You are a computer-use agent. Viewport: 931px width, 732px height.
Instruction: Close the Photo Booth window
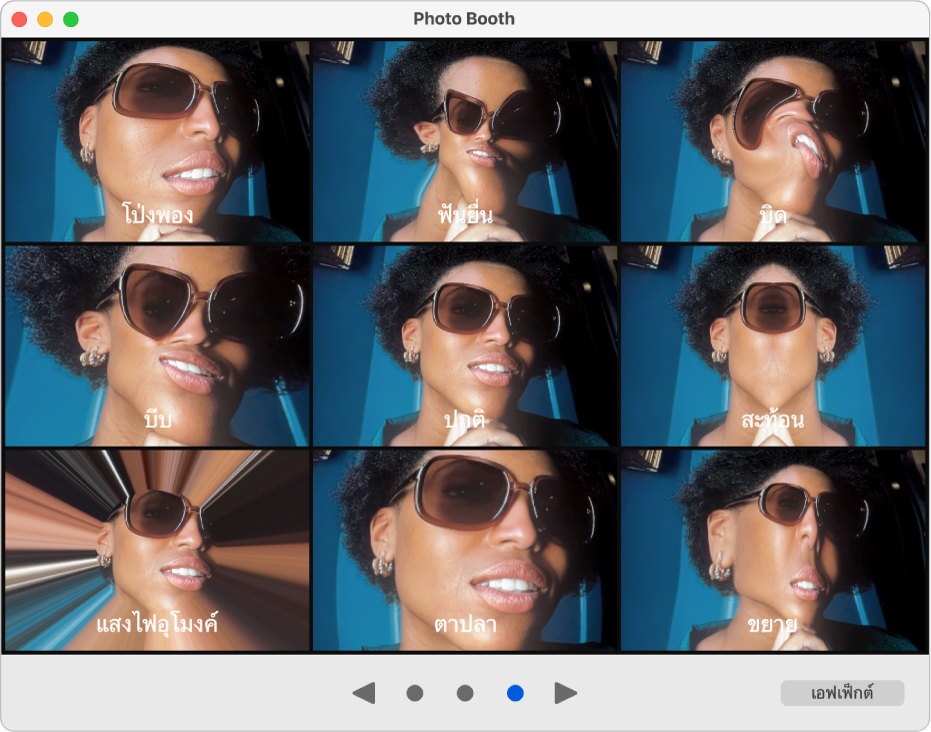(x=19, y=19)
